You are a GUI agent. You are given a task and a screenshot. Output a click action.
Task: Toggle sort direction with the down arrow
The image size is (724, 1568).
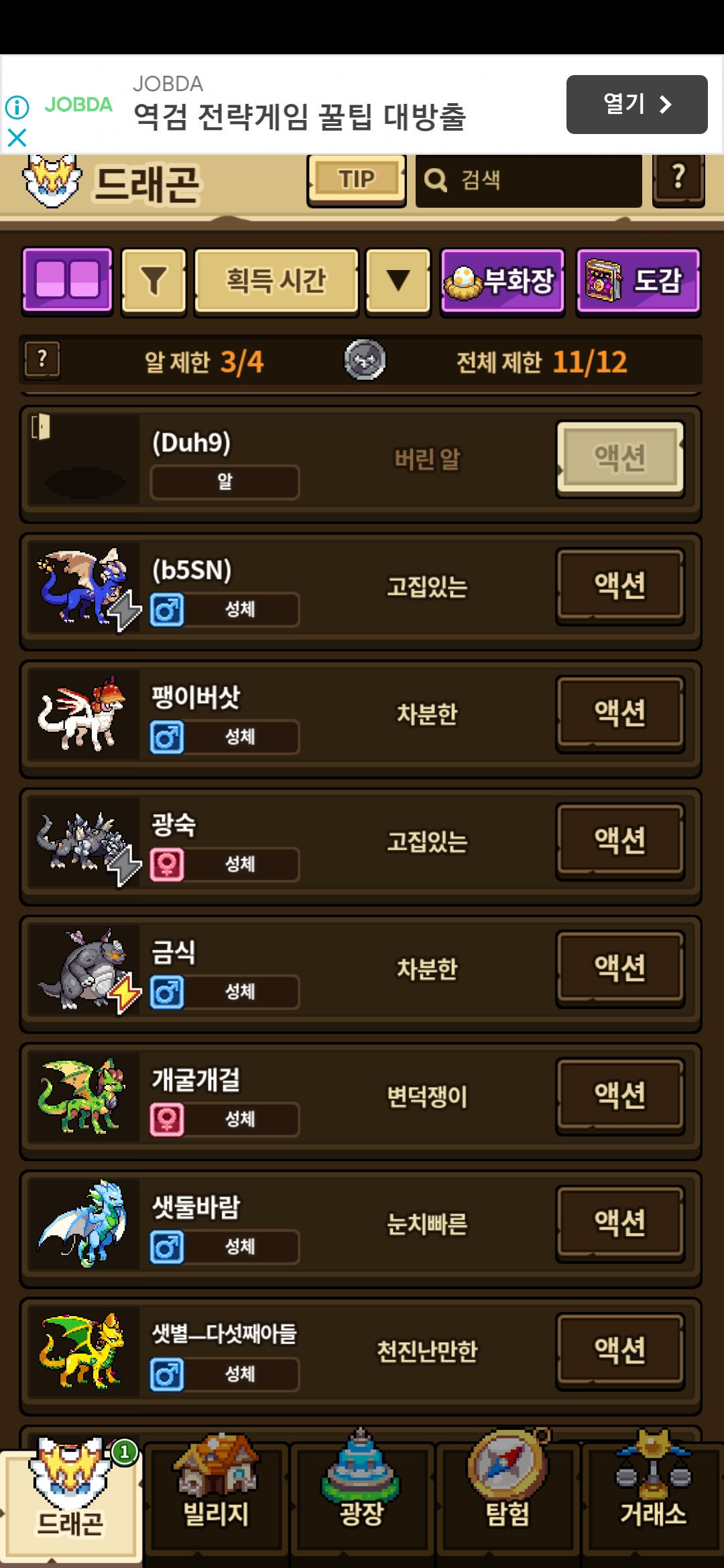click(398, 281)
